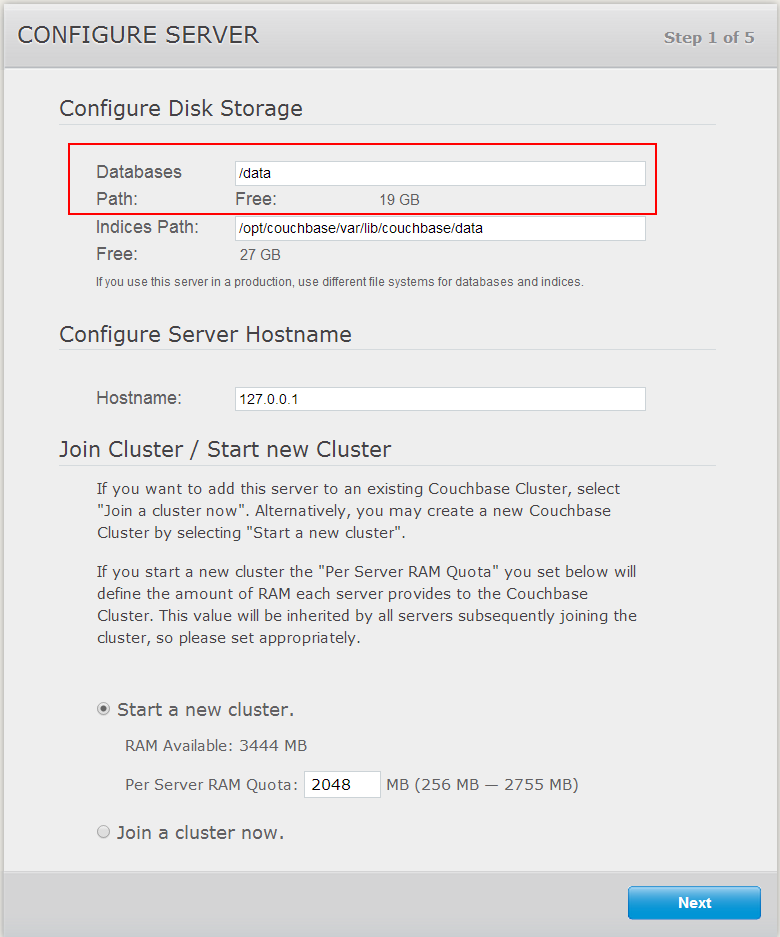Click the Configure Server title text
780x937 pixels.
tap(138, 35)
